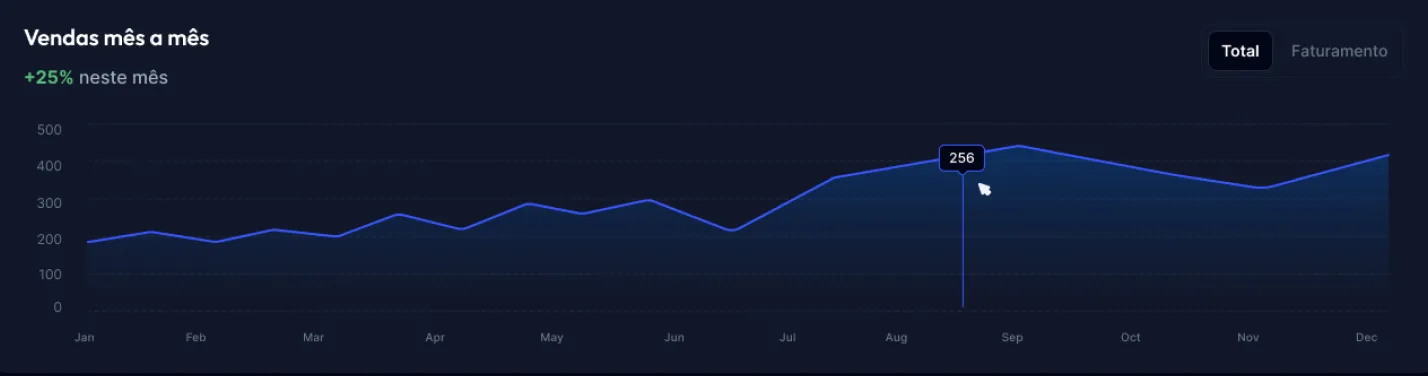Click the Aug month label
Image resolution: width=1428 pixels, height=376 pixels.
896,338
